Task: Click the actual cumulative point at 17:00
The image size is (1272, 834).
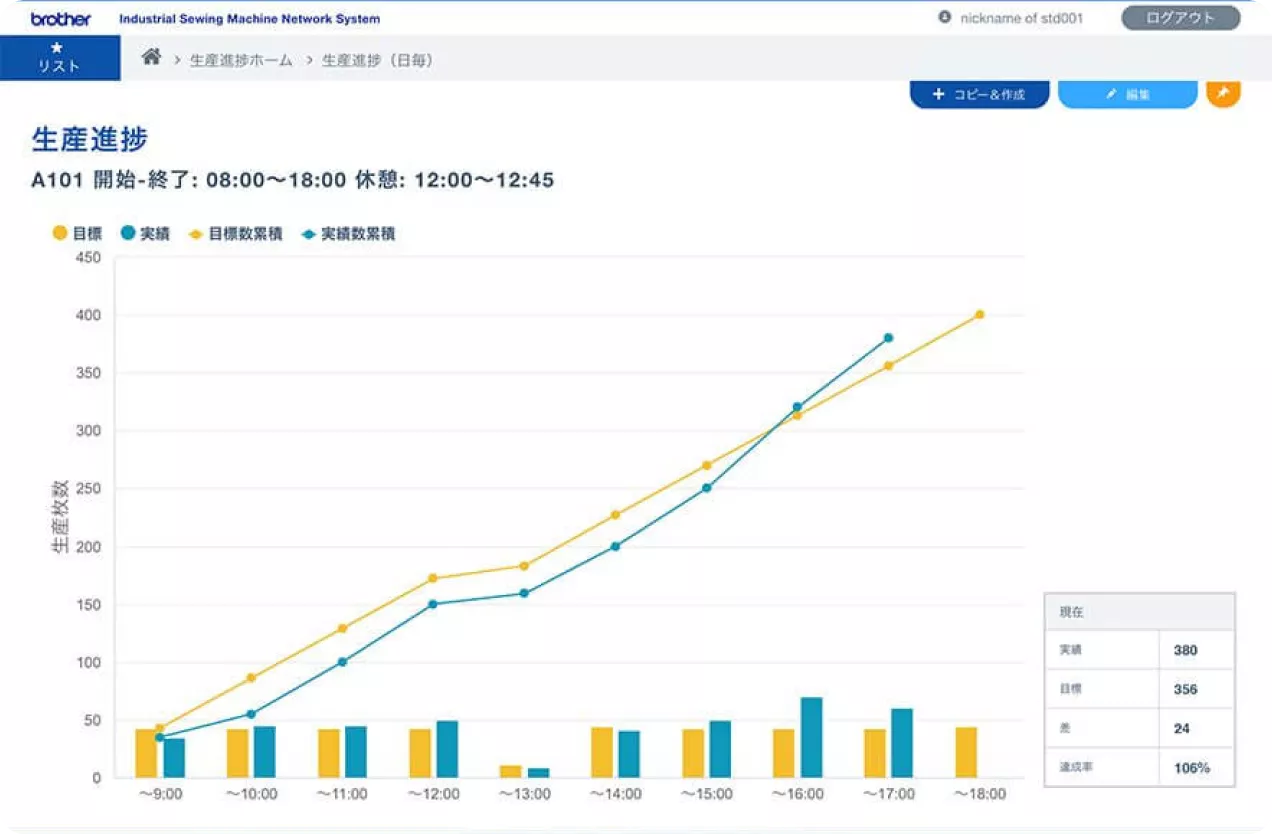Action: pos(888,338)
